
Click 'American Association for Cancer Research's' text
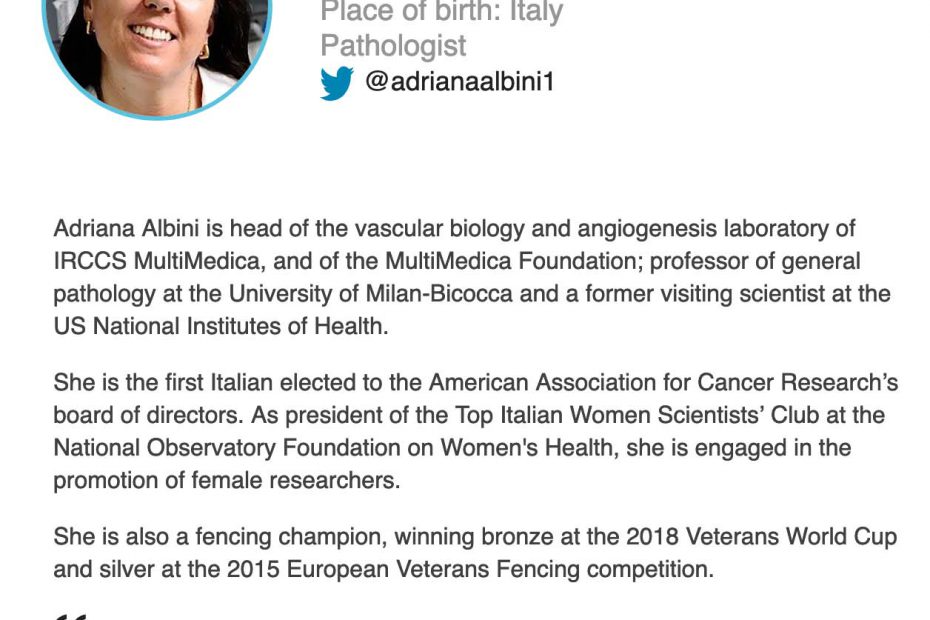(664, 383)
